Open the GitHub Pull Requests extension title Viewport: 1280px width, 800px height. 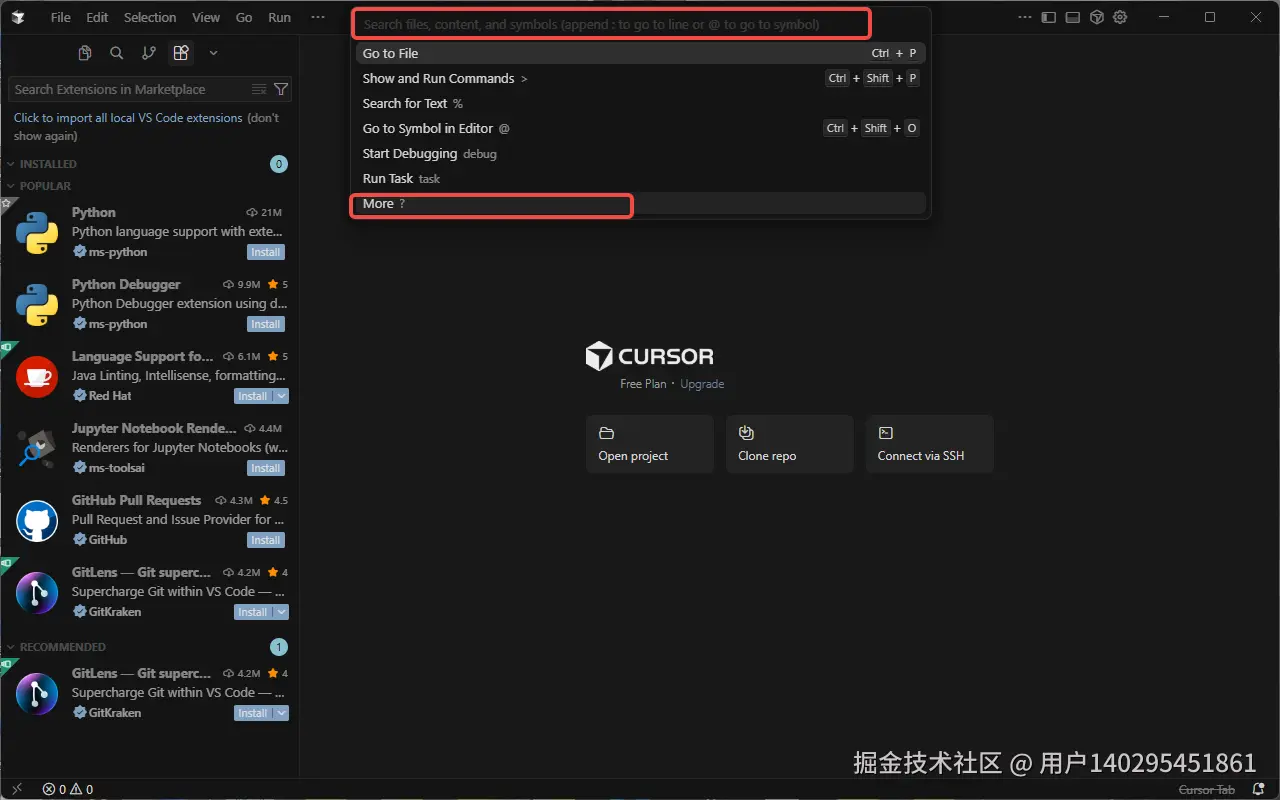pyautogui.click(x=136, y=500)
